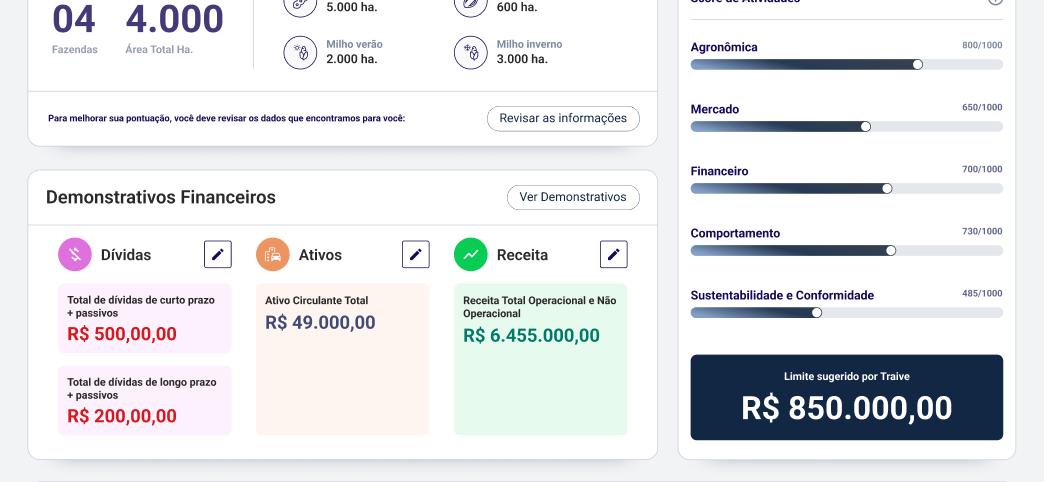Click Revisar as informações button
This screenshot has height=482, width=1044.
pyautogui.click(x=563, y=119)
